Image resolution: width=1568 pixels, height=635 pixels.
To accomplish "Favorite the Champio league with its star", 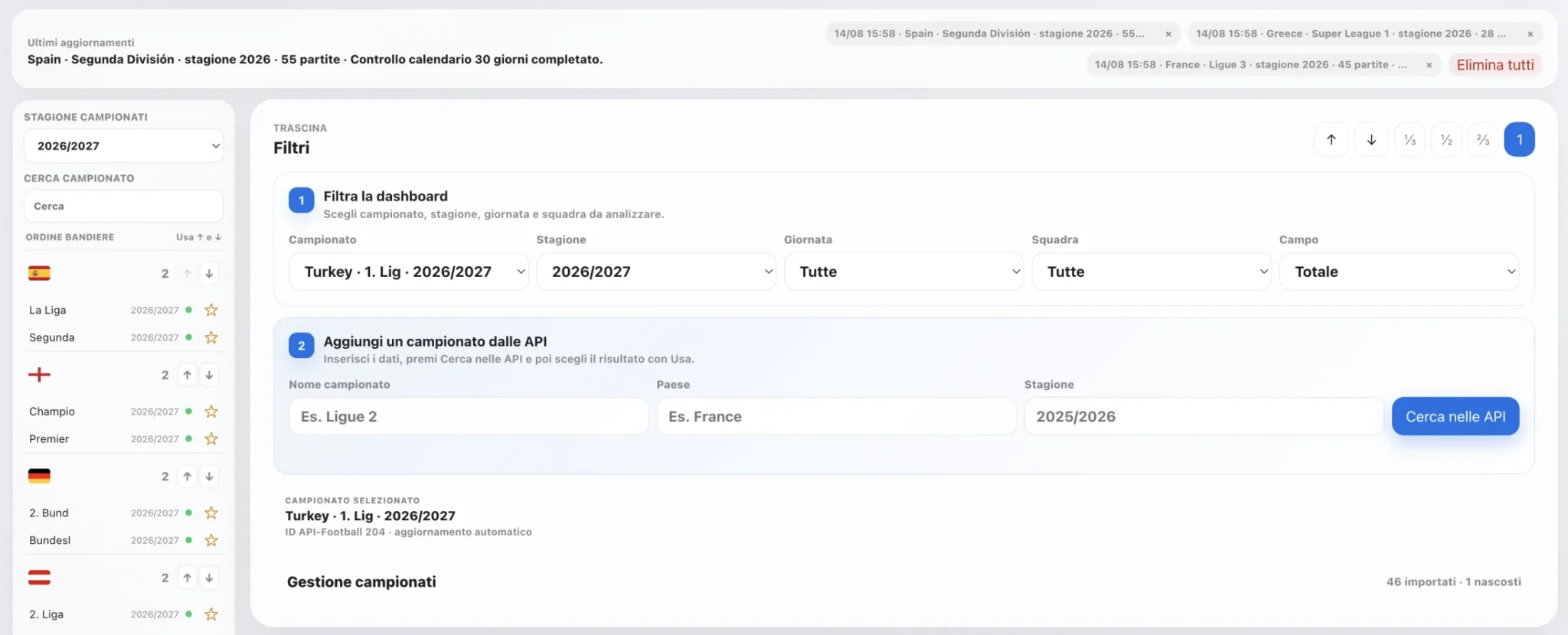I will click(x=211, y=412).
